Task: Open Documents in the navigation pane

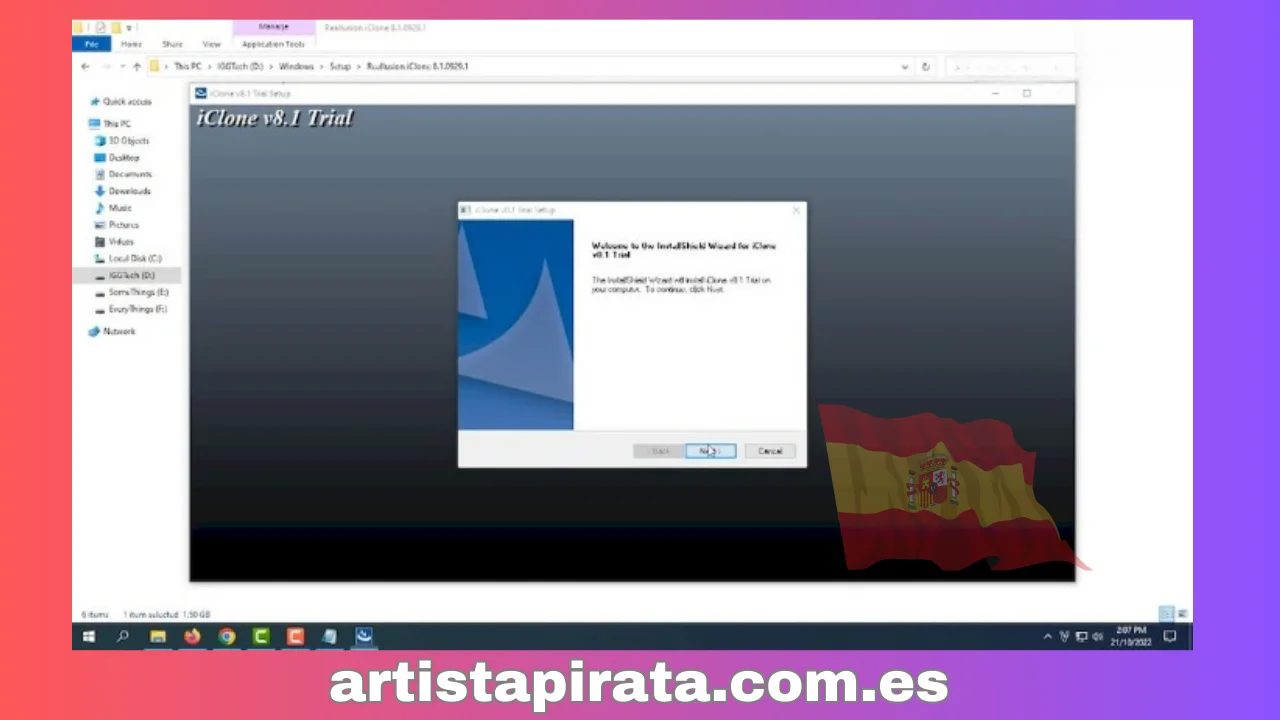Action: 130,174
